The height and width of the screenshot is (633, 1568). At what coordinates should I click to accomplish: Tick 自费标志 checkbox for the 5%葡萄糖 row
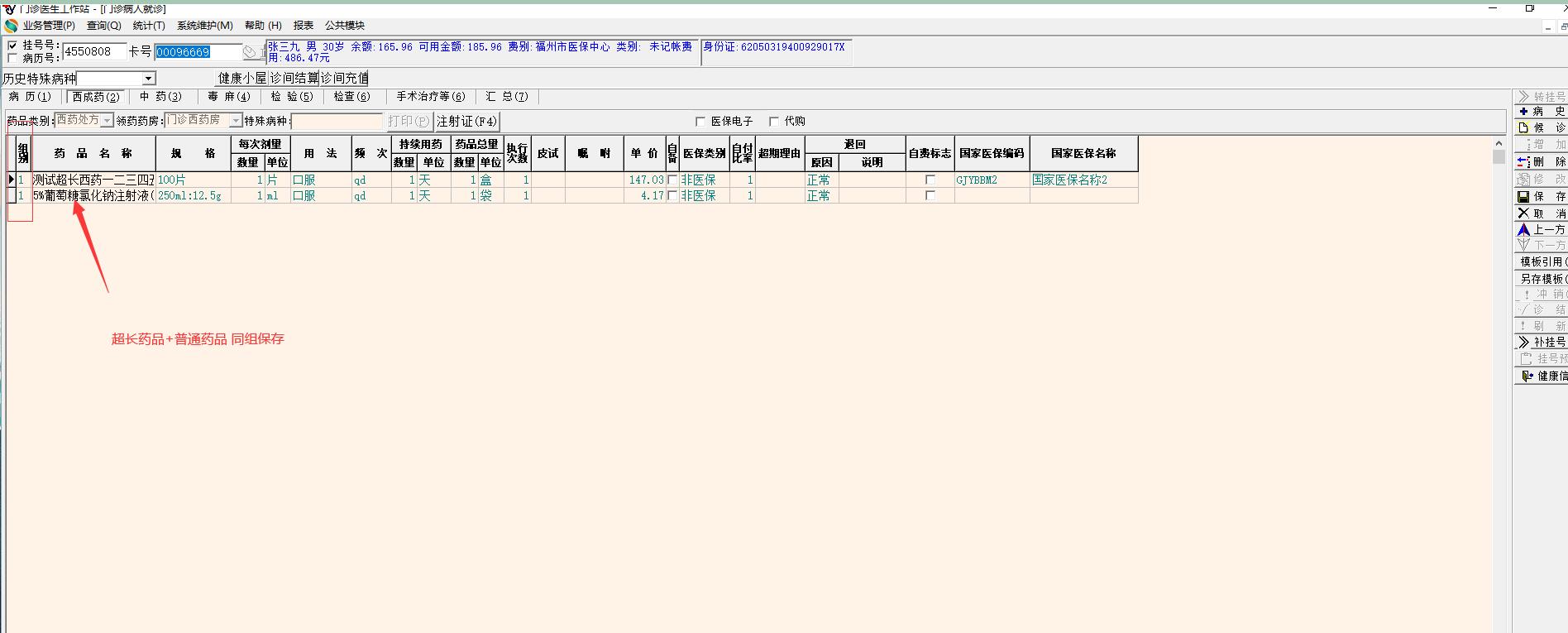point(930,196)
